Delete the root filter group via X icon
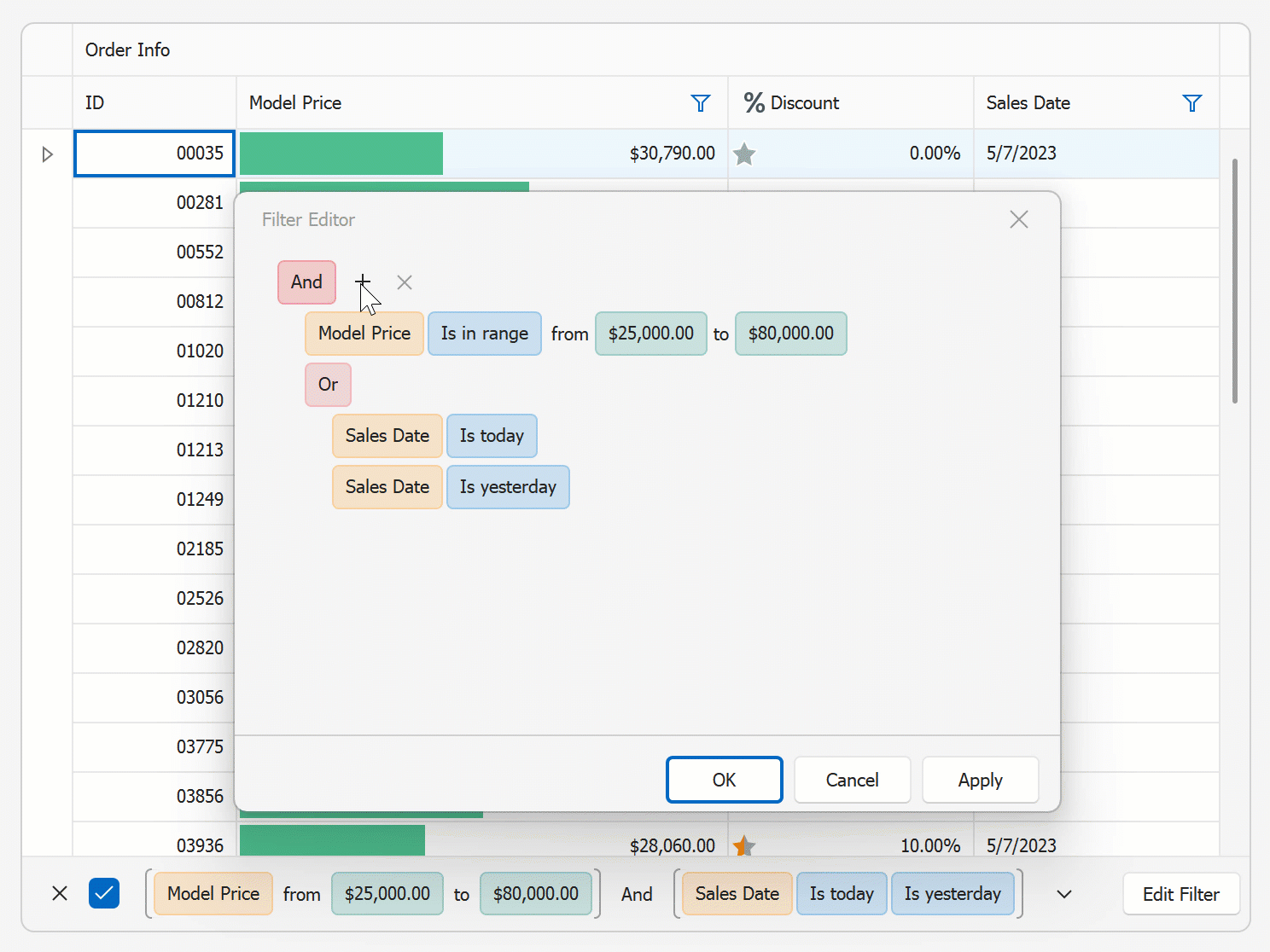The height and width of the screenshot is (952, 1270). point(404,282)
